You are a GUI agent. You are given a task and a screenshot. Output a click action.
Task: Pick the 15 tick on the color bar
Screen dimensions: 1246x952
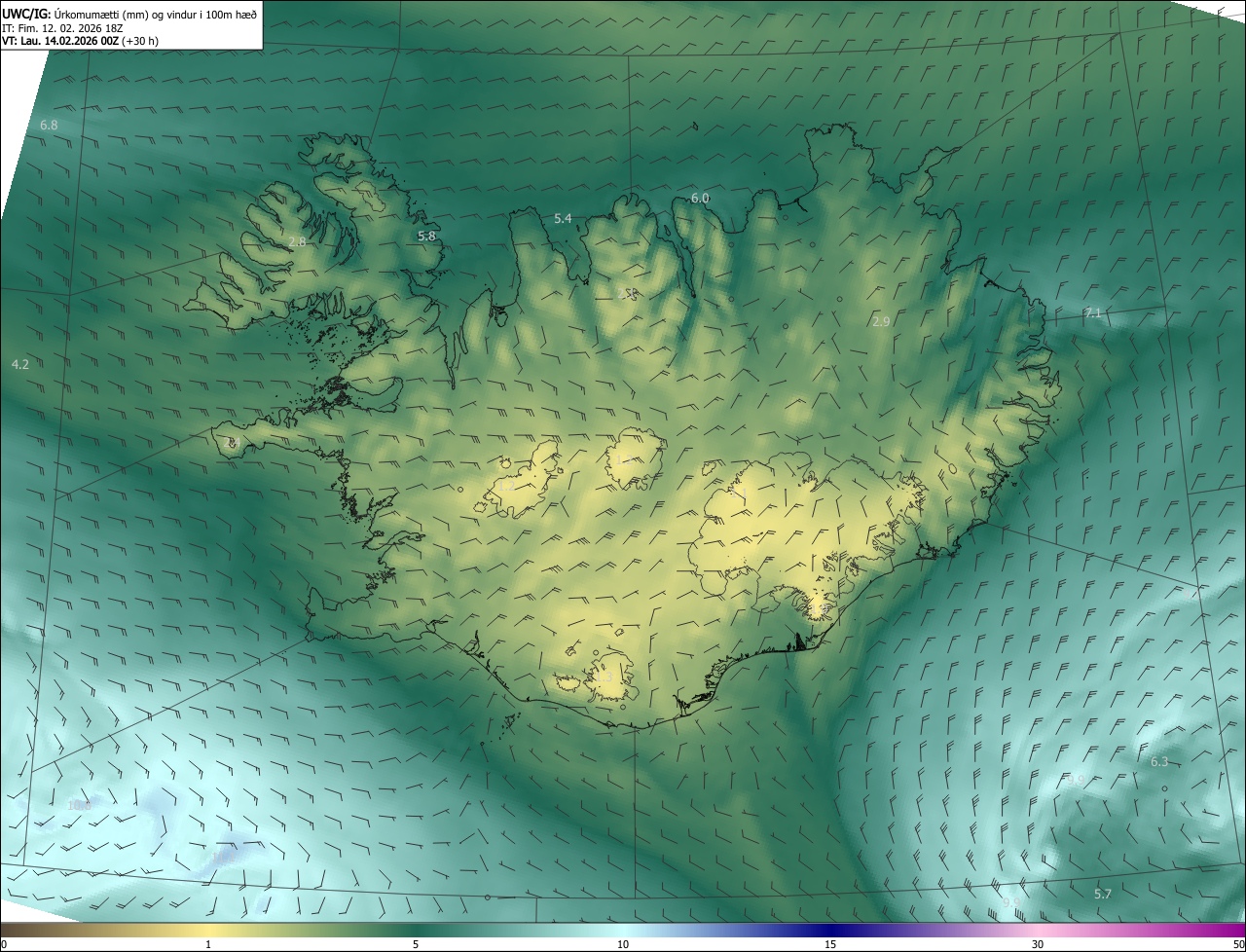click(x=830, y=944)
